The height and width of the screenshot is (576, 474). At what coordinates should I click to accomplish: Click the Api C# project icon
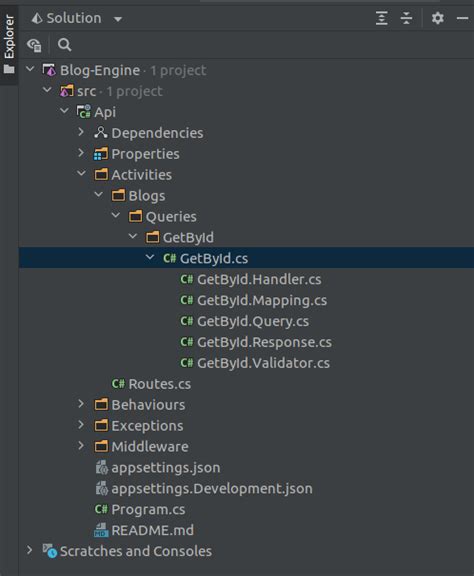(83, 112)
